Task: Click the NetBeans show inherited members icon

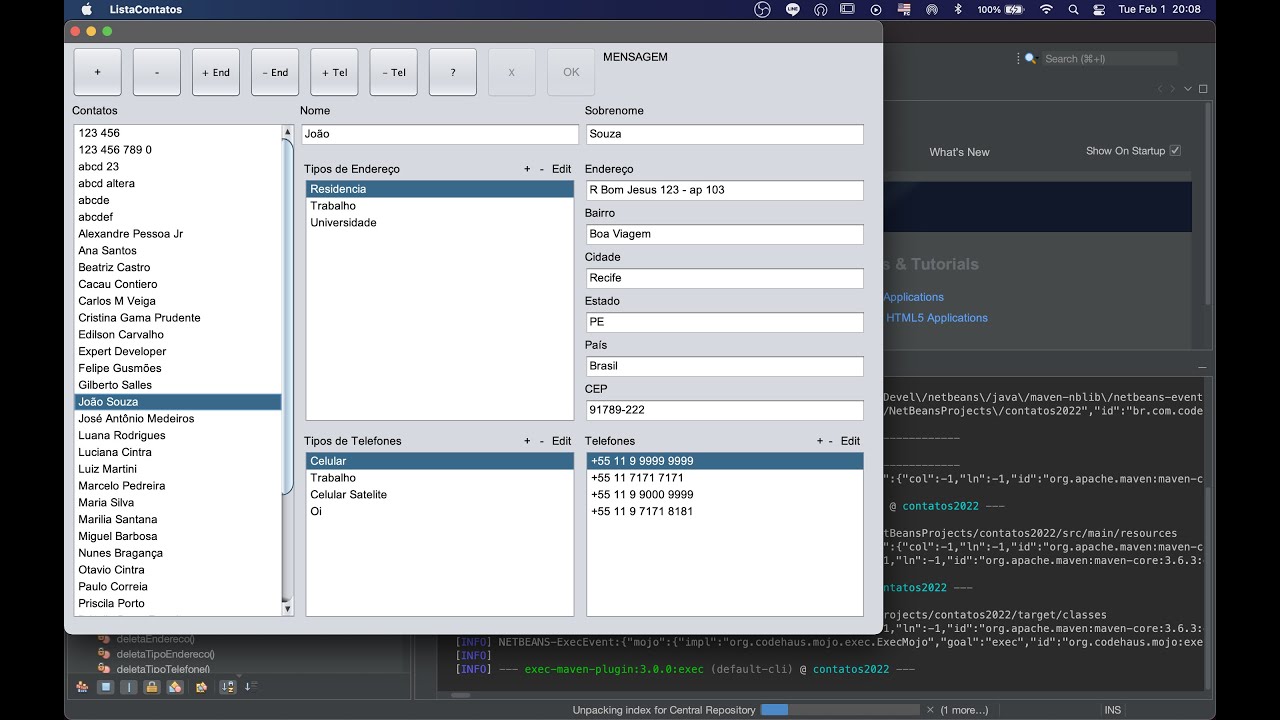Action: tap(82, 687)
